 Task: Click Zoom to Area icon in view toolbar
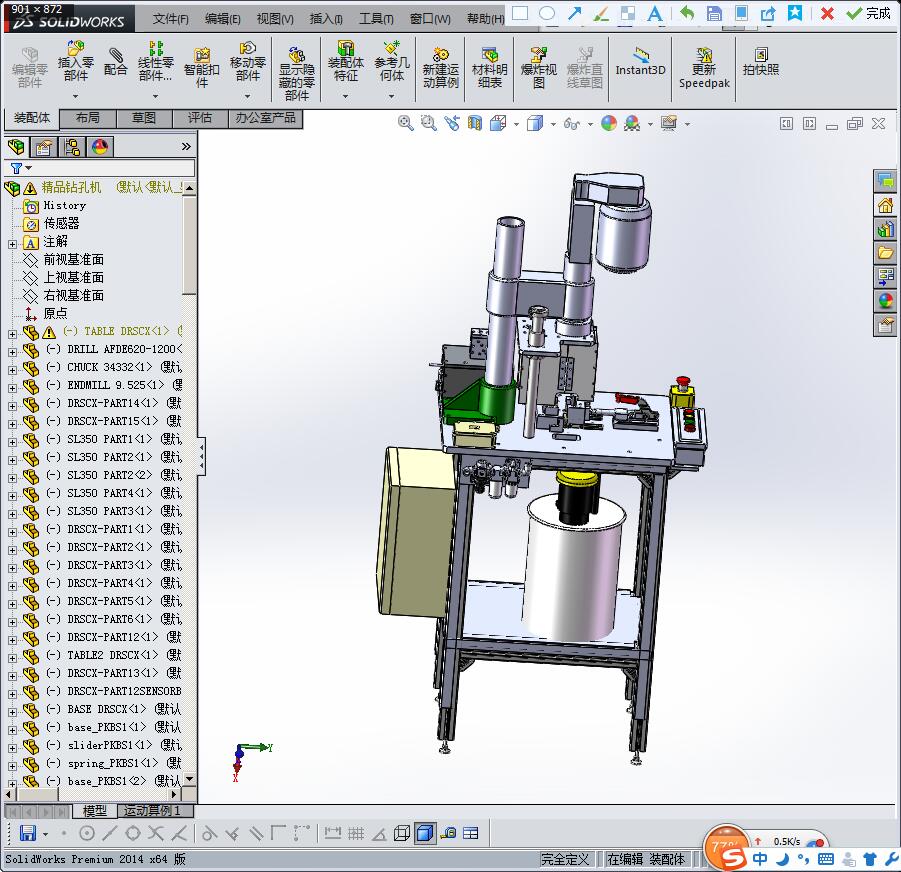pos(429,123)
